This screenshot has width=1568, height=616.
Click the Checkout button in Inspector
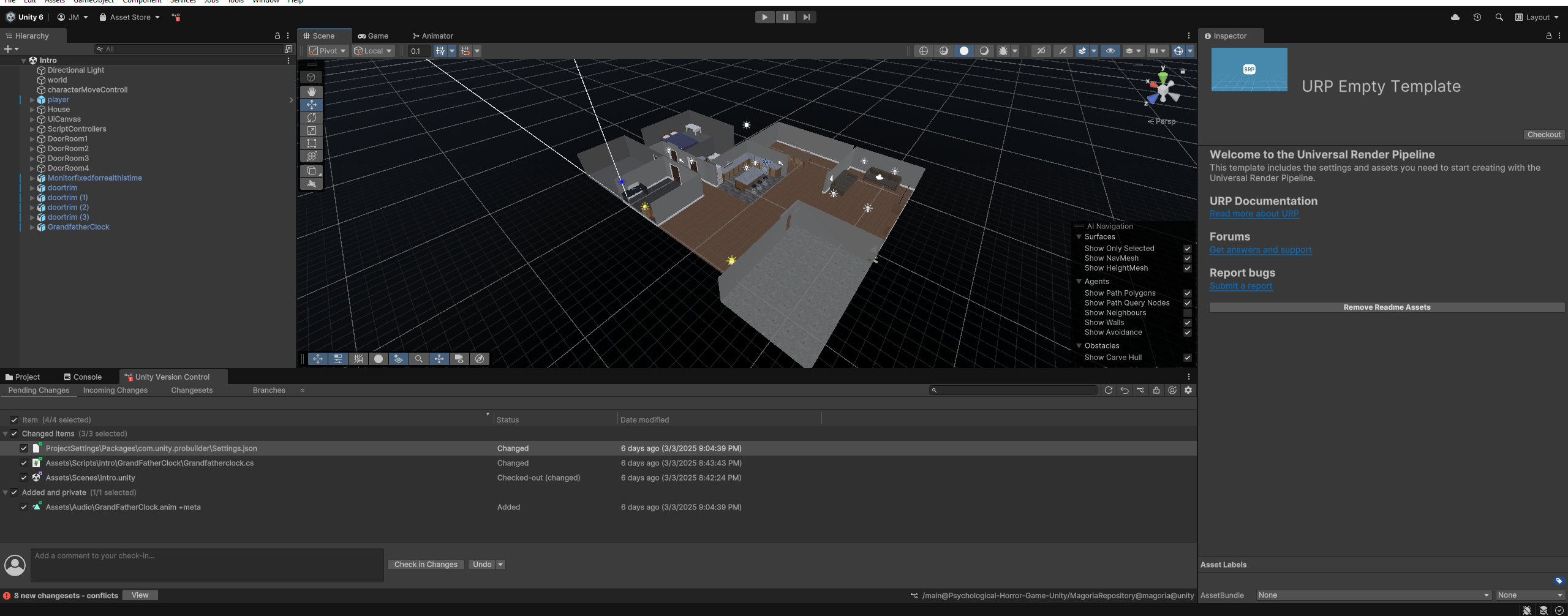pos(1543,135)
